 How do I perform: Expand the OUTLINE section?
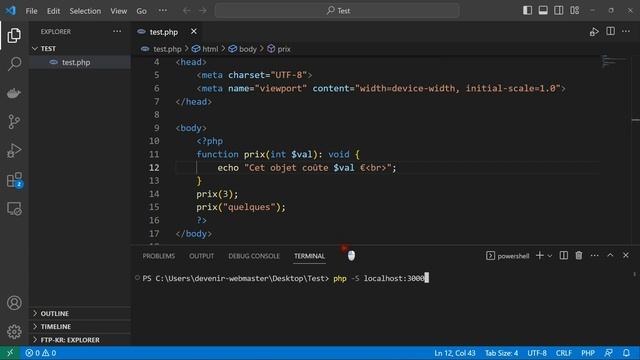pos(80,313)
